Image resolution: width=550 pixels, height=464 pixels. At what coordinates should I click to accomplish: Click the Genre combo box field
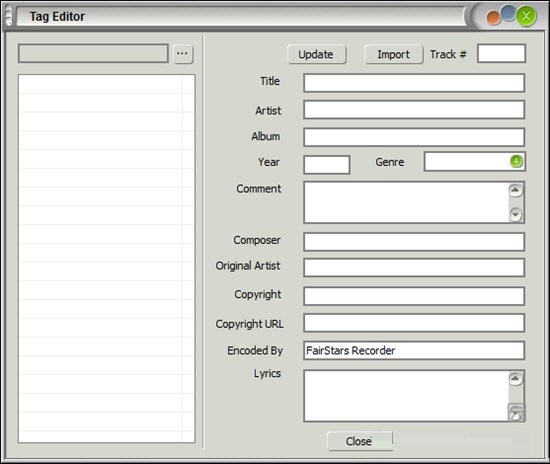[x=475, y=162]
